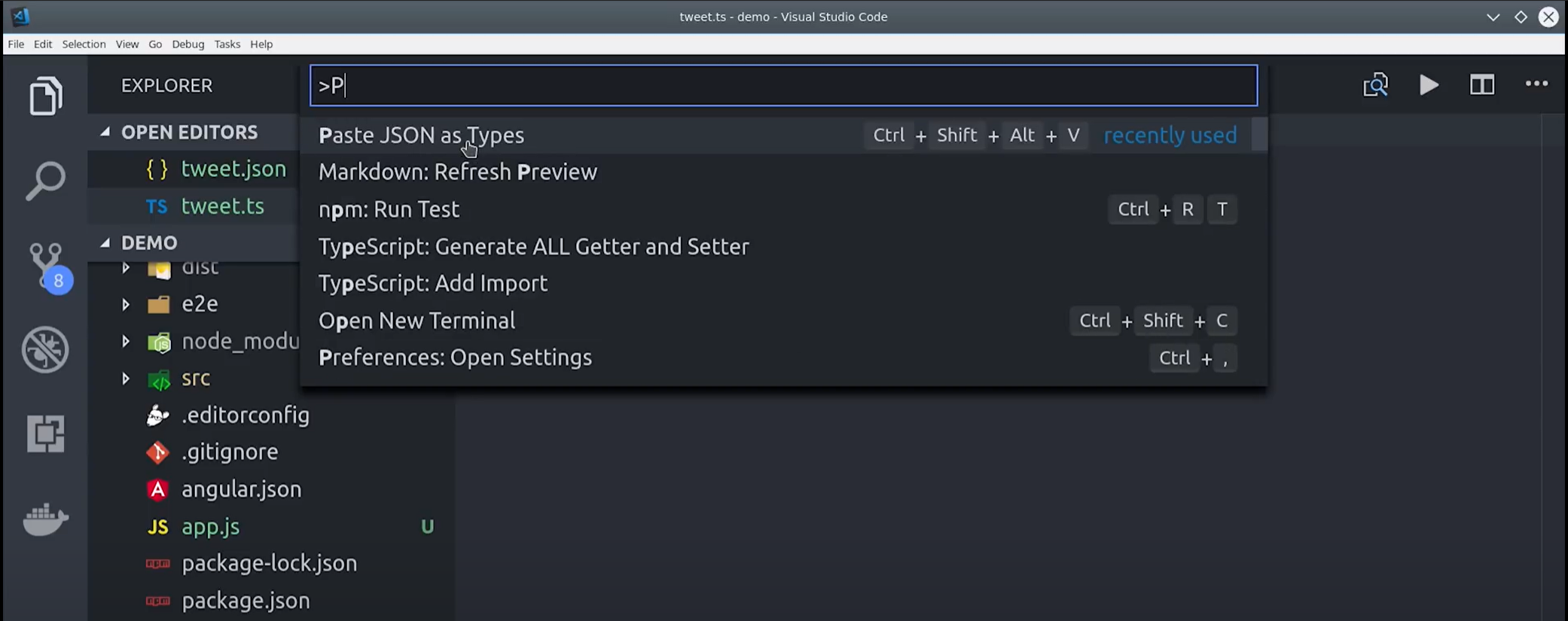Open the .gitignore file
The image size is (1568, 621).
pyautogui.click(x=230, y=452)
